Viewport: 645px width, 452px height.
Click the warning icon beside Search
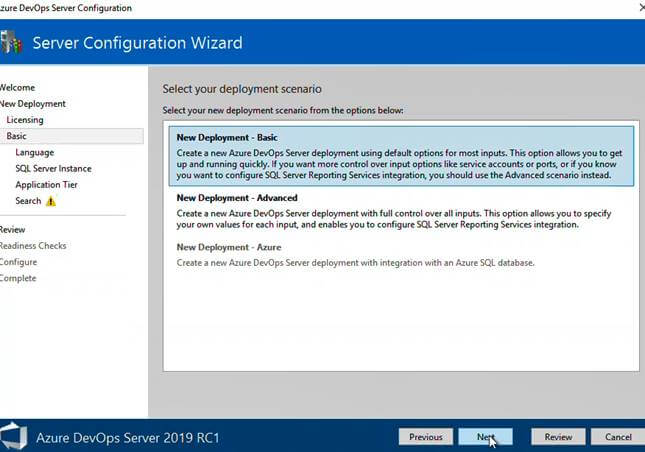coord(51,201)
